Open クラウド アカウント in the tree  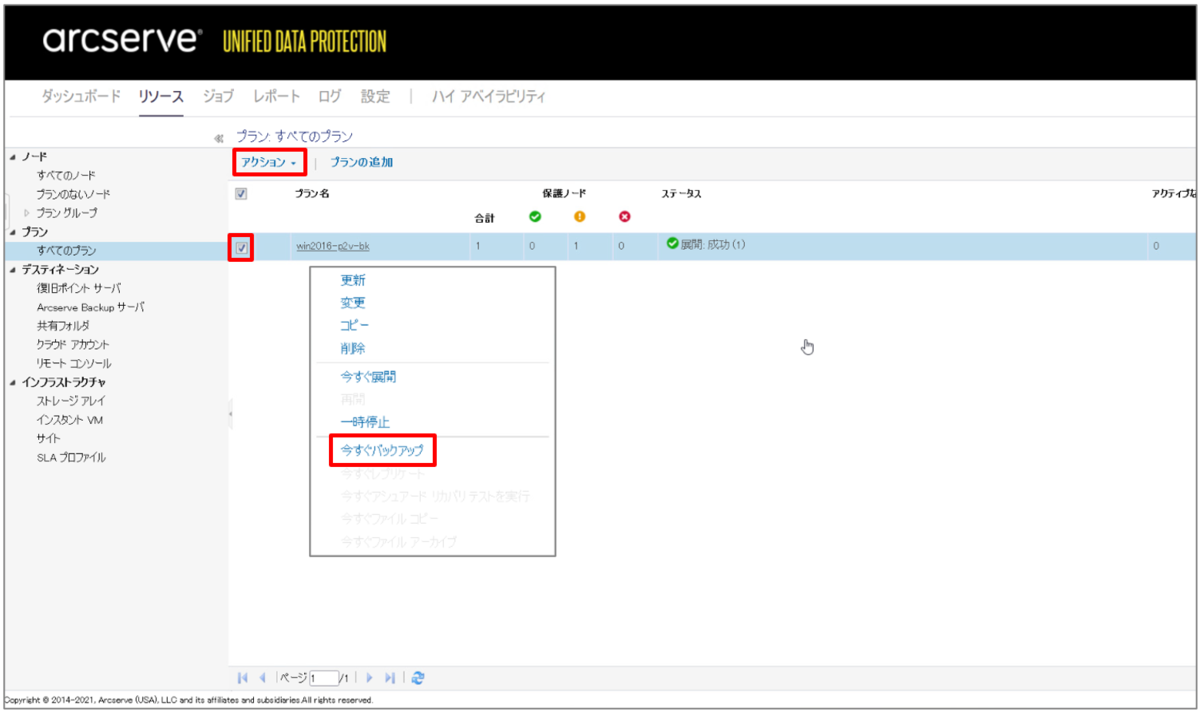tap(73, 345)
